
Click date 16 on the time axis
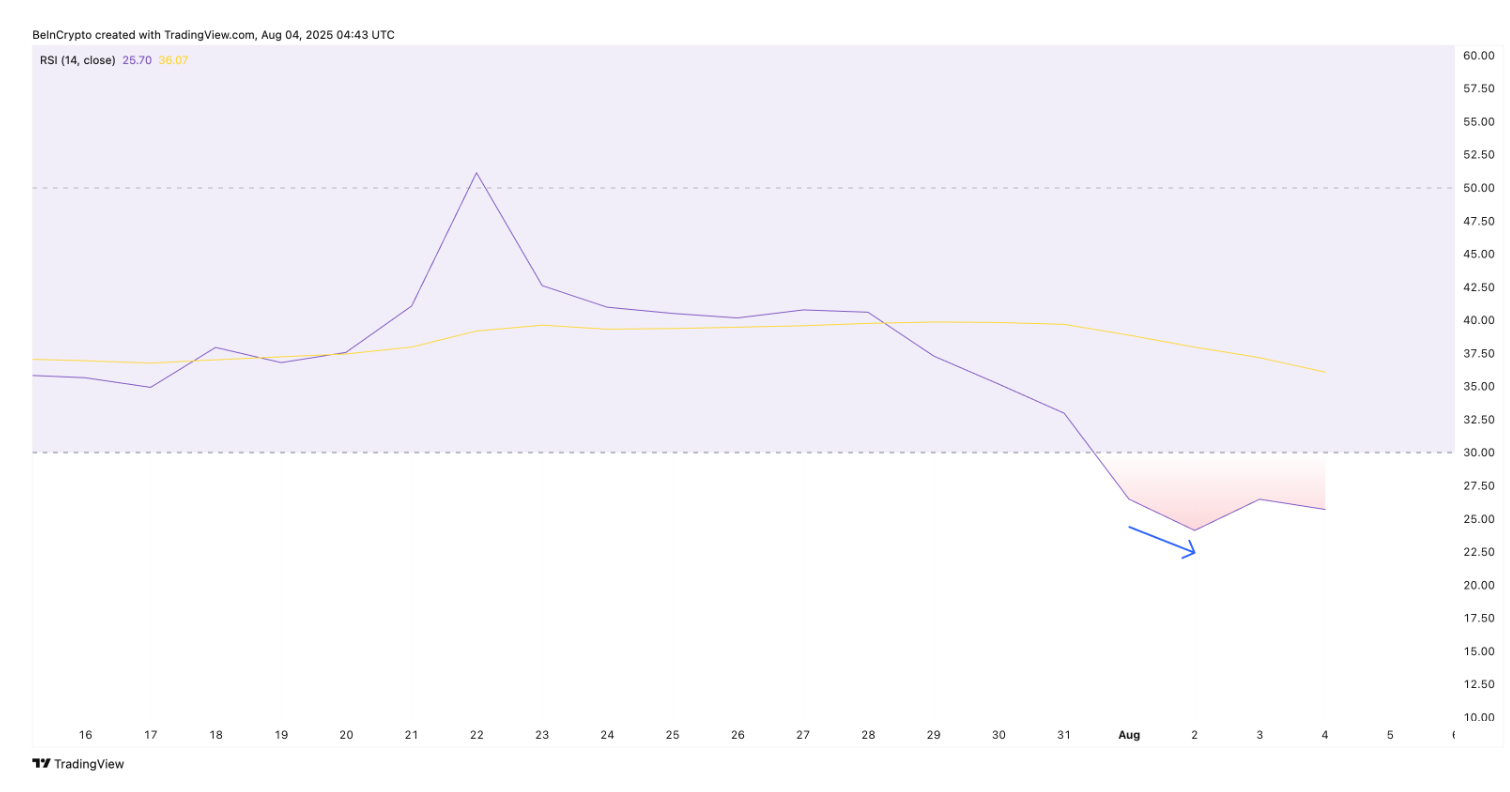85,735
